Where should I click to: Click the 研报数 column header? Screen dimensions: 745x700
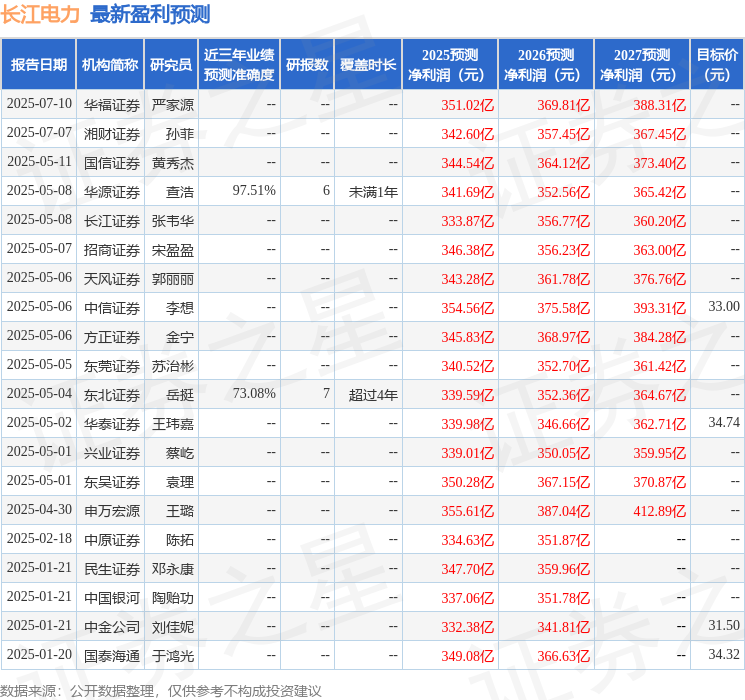point(307,65)
